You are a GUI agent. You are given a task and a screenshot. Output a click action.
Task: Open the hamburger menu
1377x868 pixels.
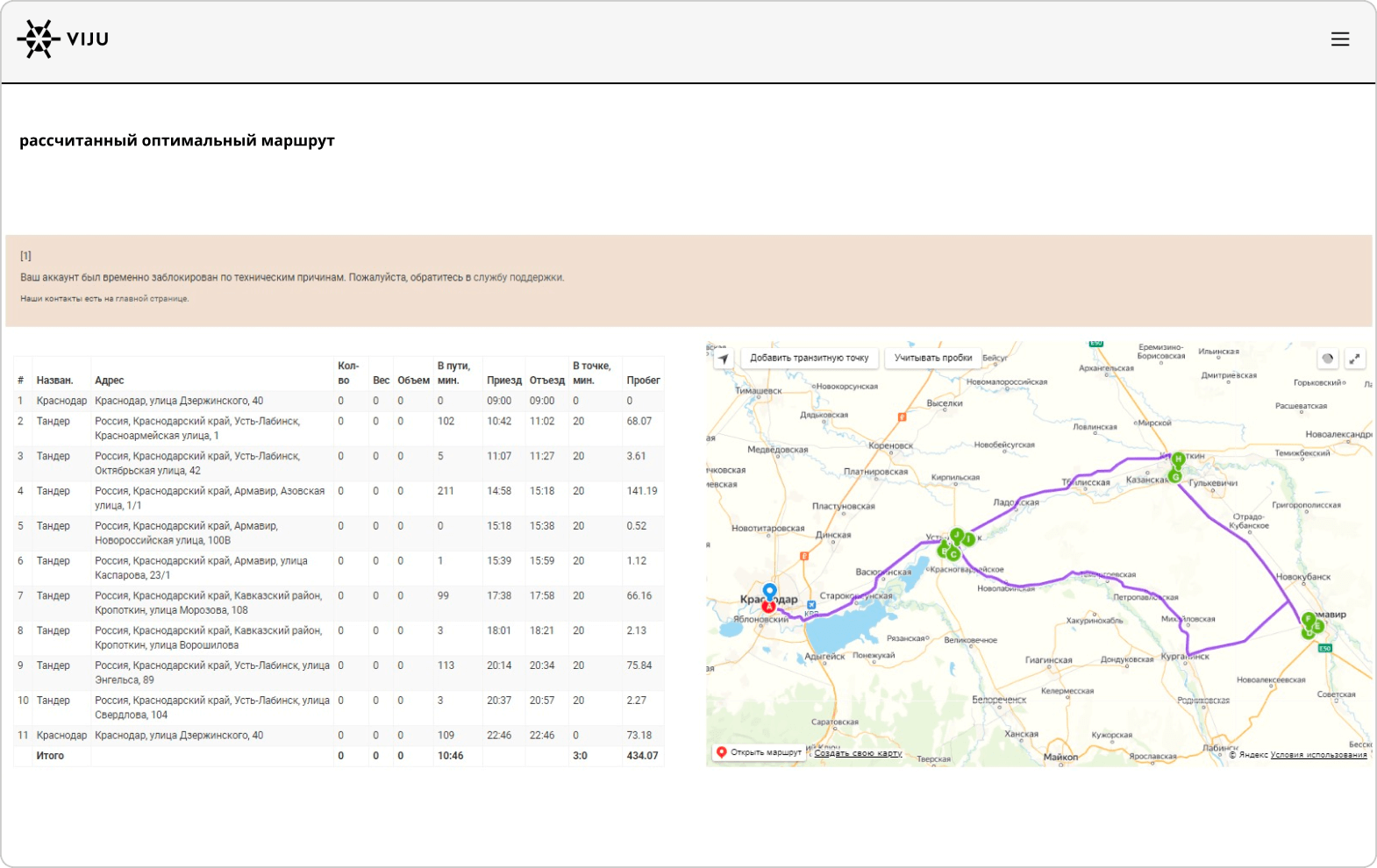1339,39
